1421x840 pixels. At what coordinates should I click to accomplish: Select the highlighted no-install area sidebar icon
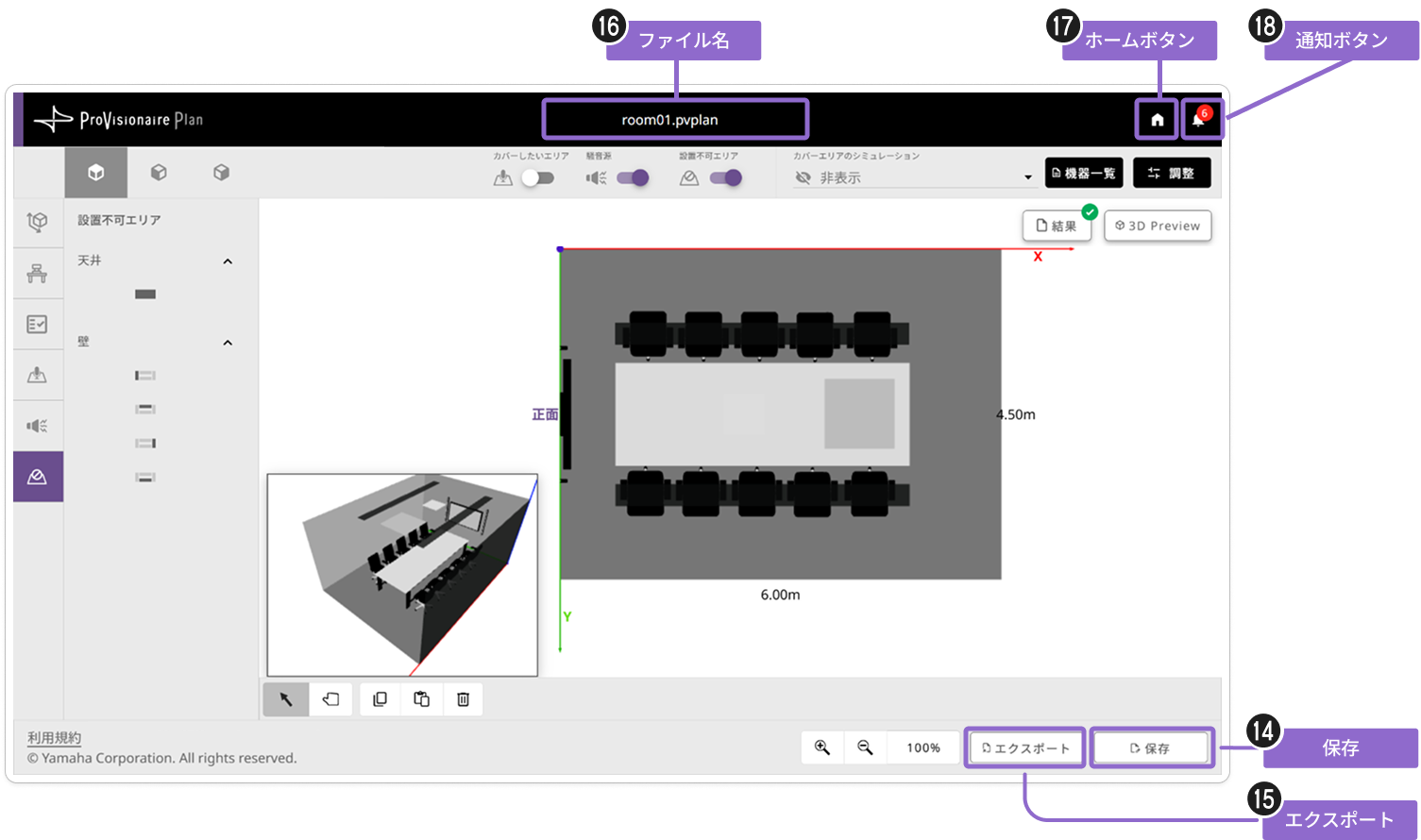tap(38, 477)
